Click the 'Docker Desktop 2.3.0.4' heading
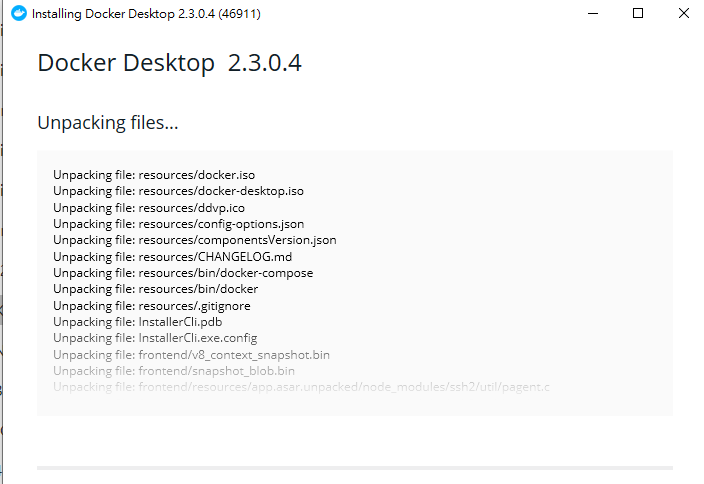Viewport: 704px width, 484px height. (x=169, y=63)
